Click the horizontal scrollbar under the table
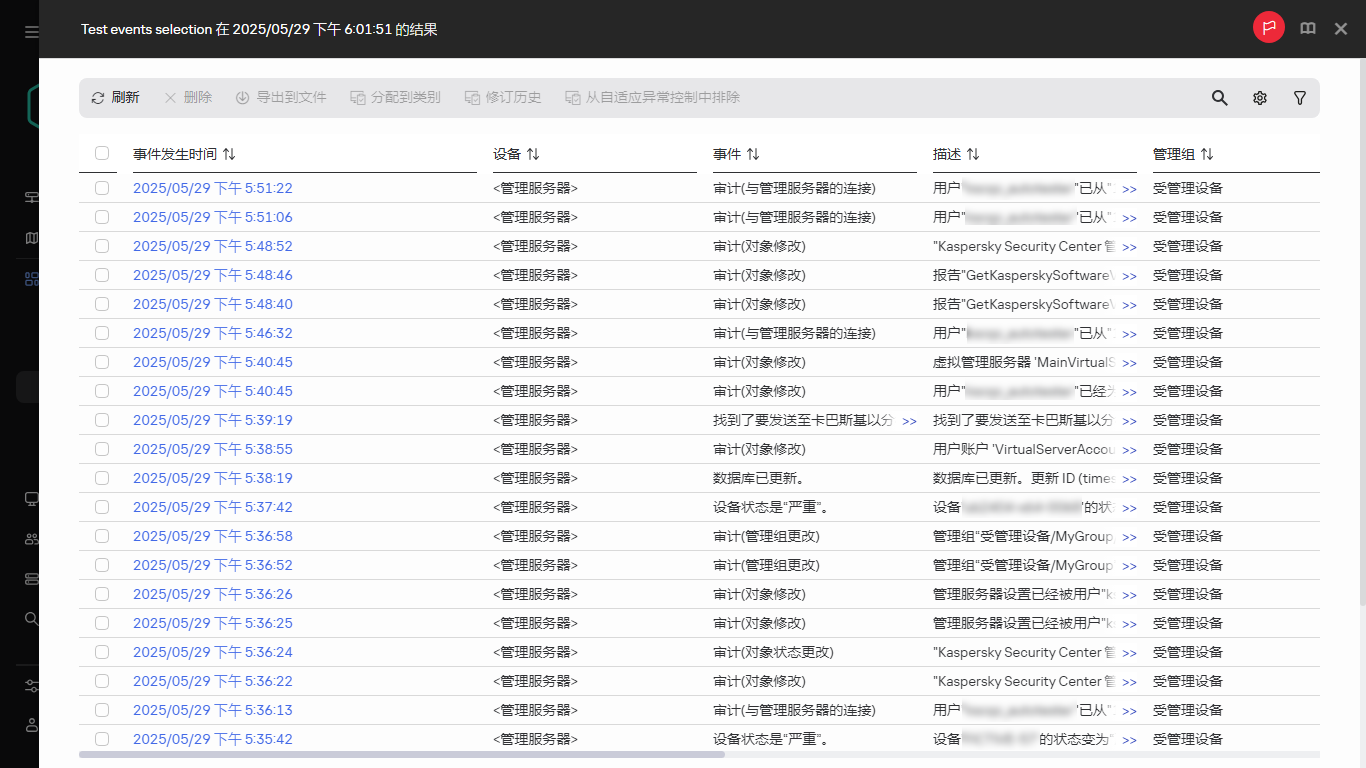This screenshot has width=1366, height=768. tap(400, 754)
